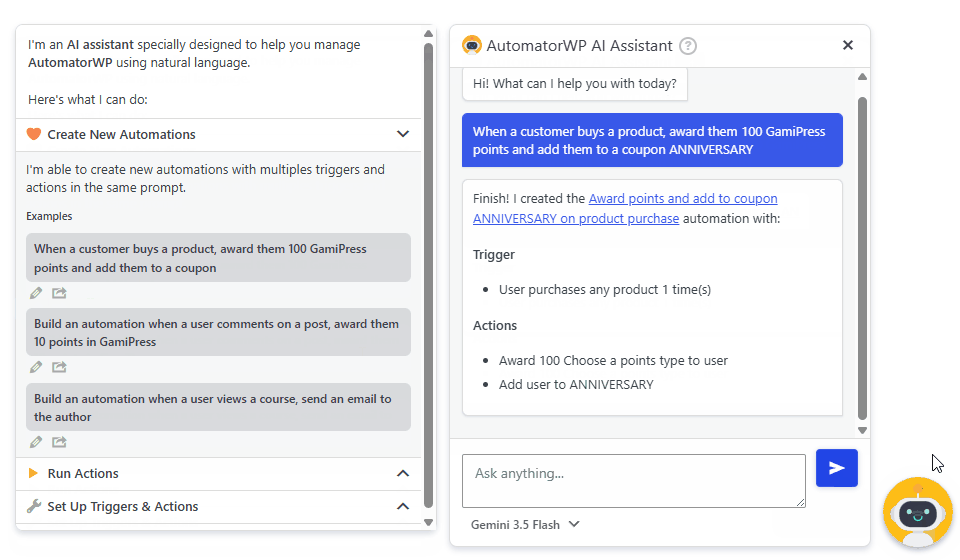Click the chat conversation scrollbar thumb

tap(862, 258)
